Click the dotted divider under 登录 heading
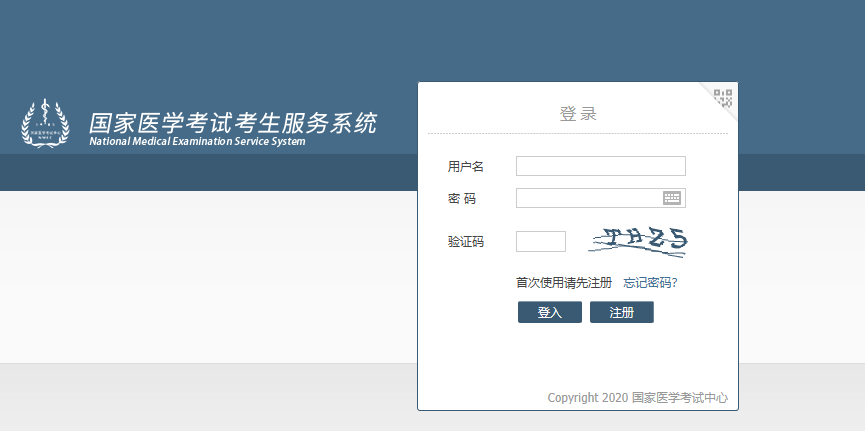This screenshot has width=865, height=431. pyautogui.click(x=578, y=133)
